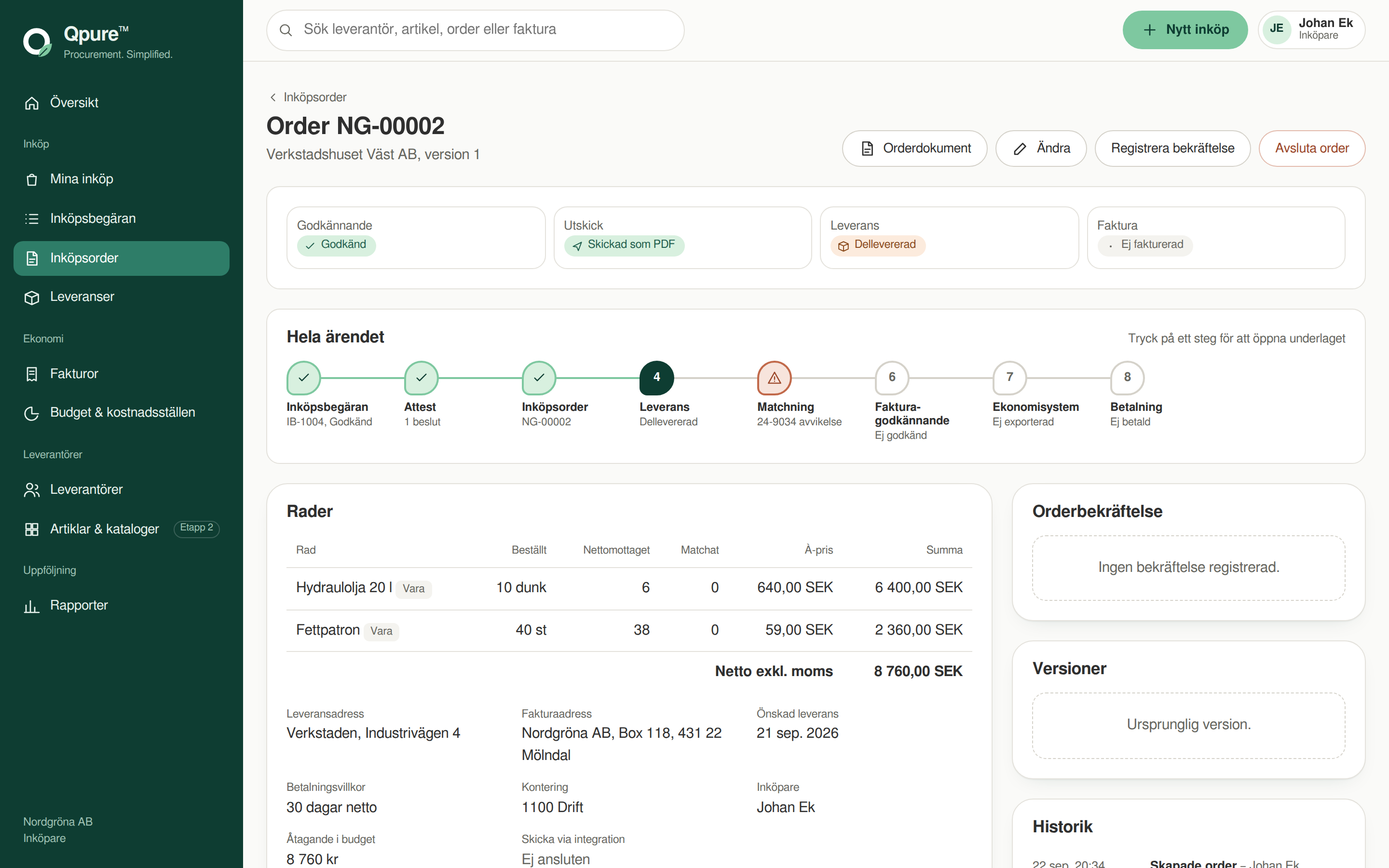This screenshot has width=1389, height=868.
Task: Click the Nytt inköp button
Action: pyautogui.click(x=1185, y=30)
